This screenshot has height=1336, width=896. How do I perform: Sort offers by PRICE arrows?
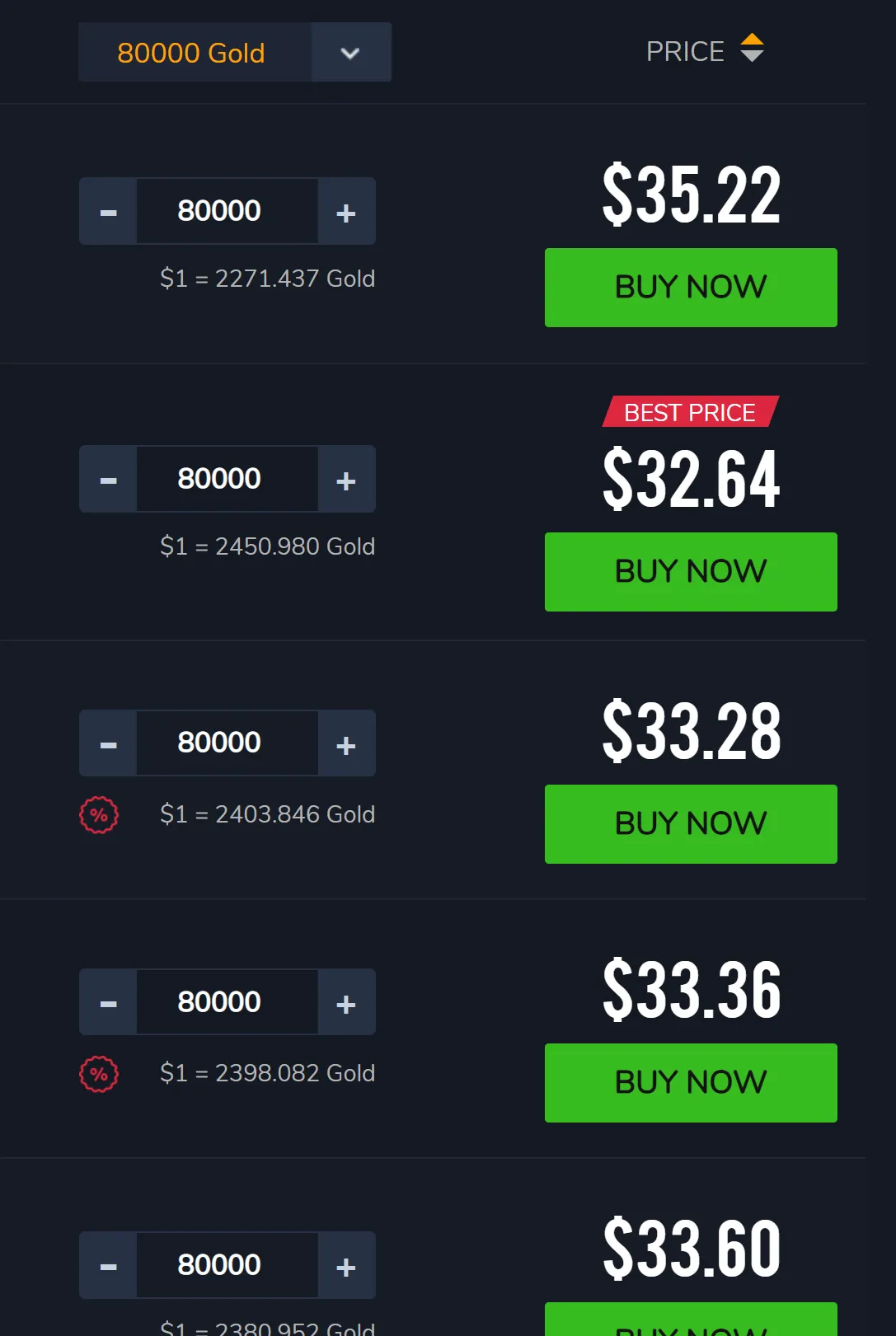click(752, 48)
